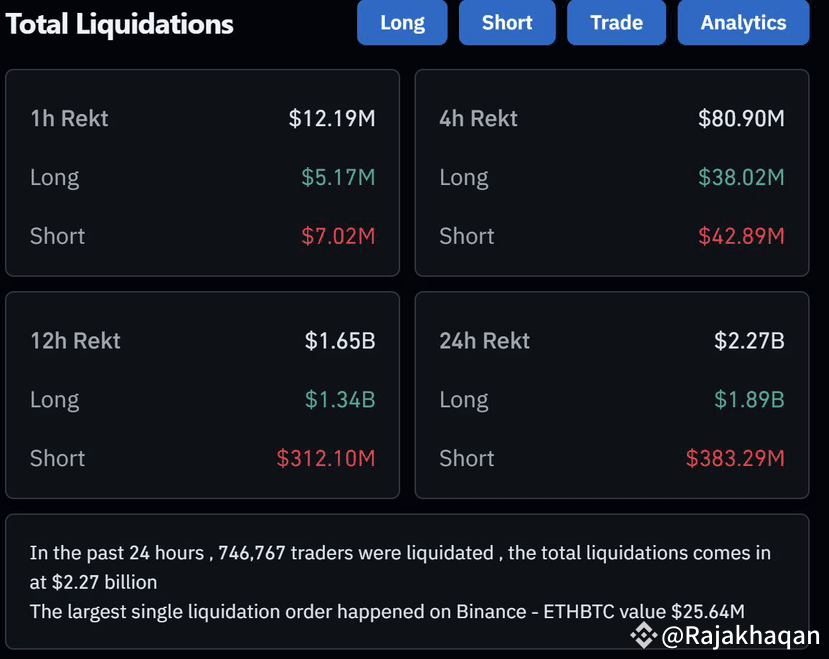Click the 24h long $1.89B value

click(x=749, y=400)
